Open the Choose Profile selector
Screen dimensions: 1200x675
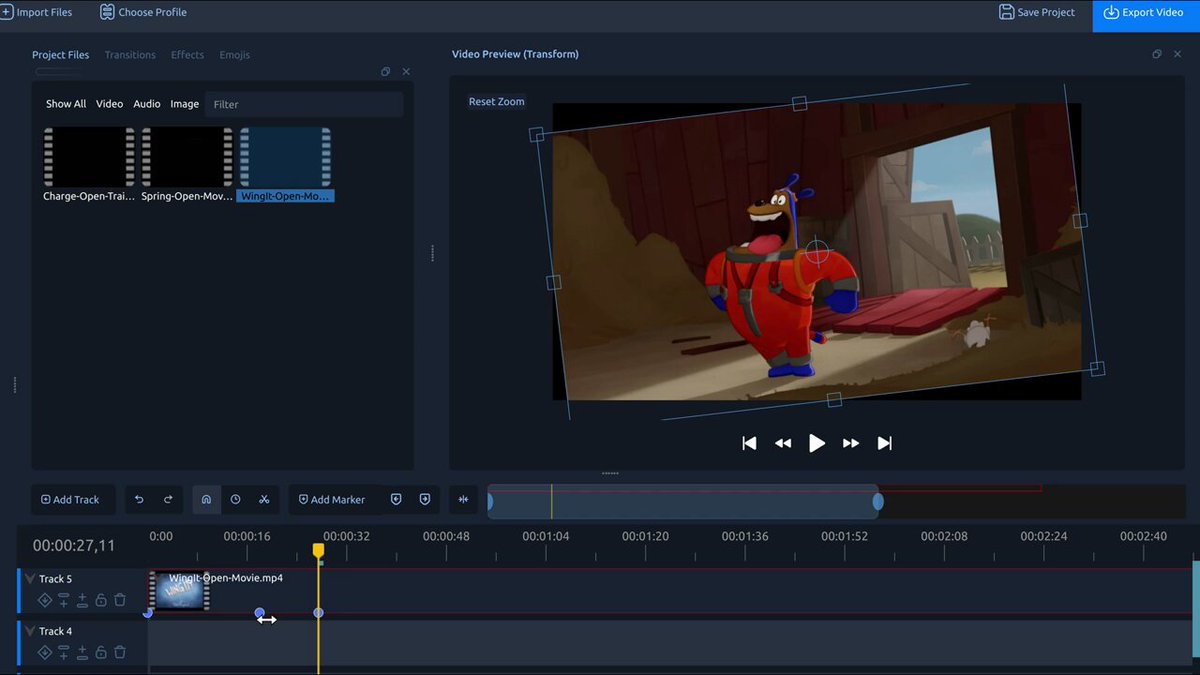(x=143, y=12)
